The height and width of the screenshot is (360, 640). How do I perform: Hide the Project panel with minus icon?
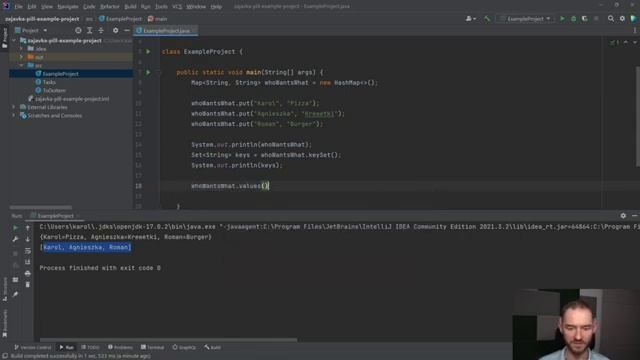coord(127,31)
